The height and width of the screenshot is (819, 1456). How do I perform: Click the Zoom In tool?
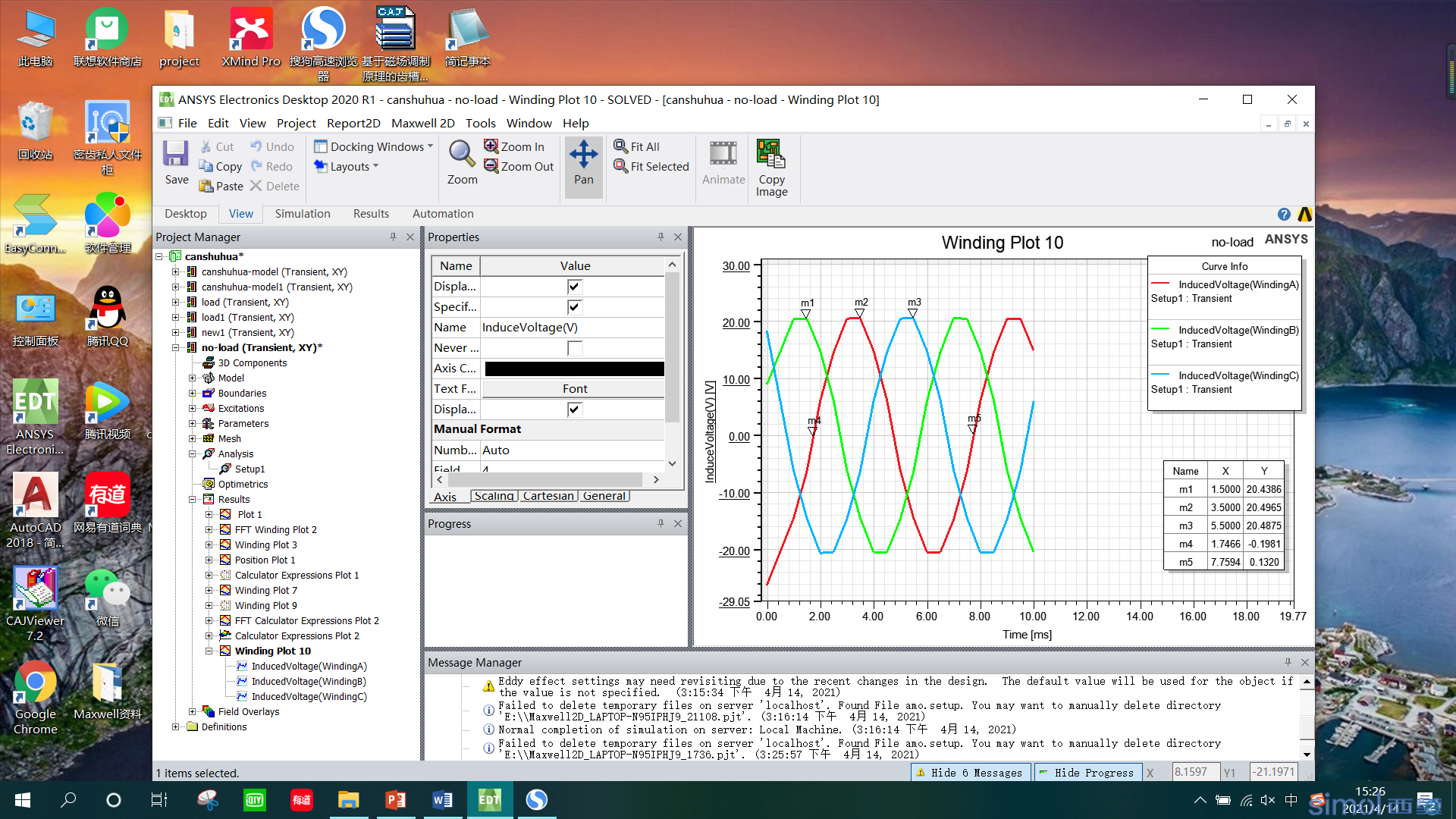(x=514, y=146)
